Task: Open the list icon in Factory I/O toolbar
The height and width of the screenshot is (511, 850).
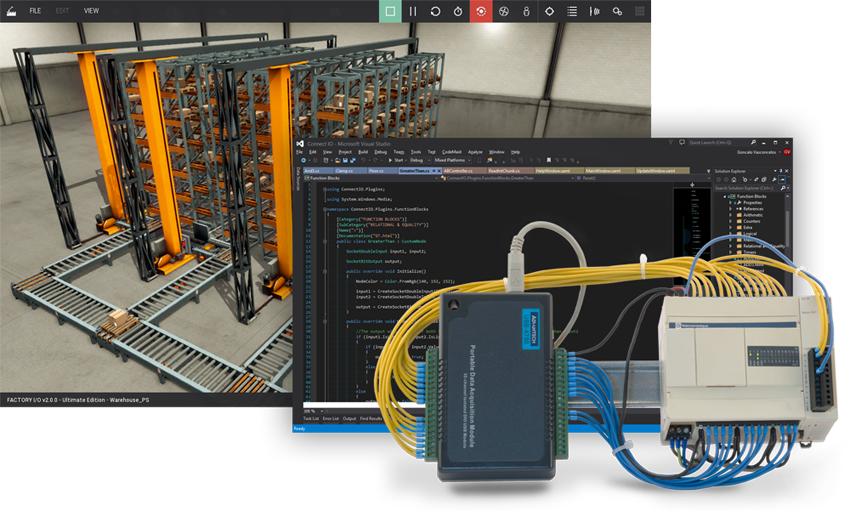Action: point(572,11)
